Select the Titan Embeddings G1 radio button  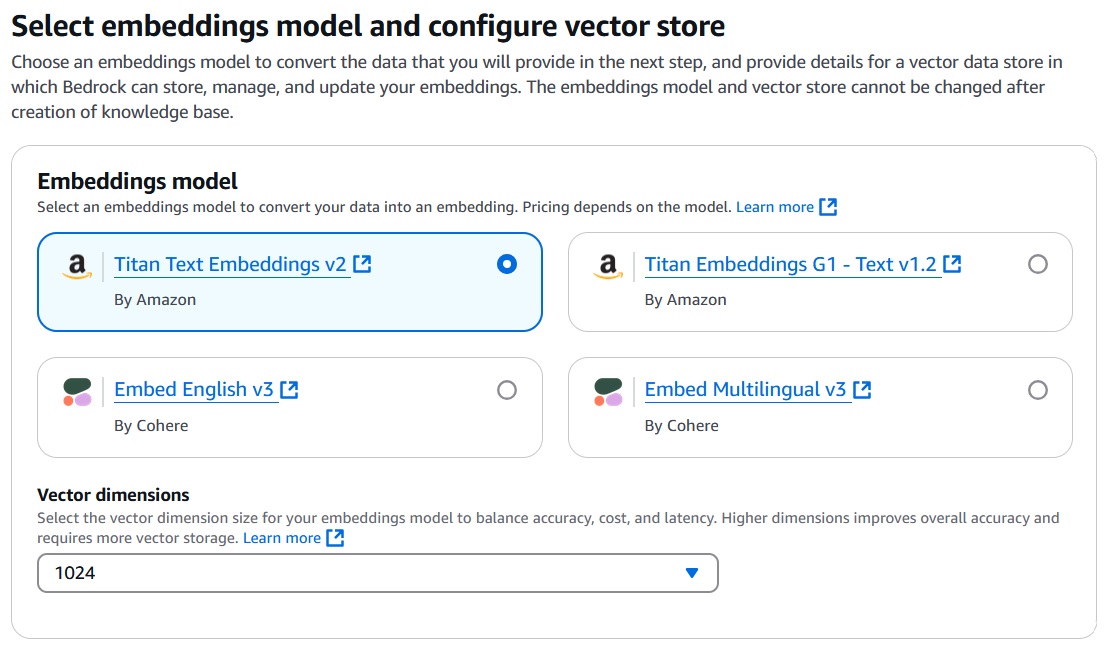1037,264
